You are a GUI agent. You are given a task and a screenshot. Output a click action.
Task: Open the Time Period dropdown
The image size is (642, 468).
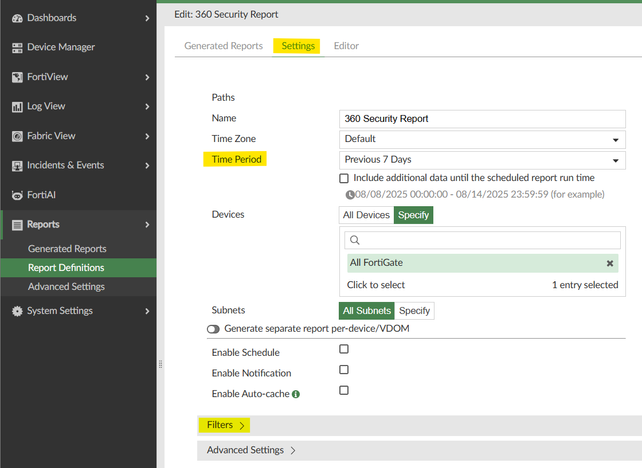484,160
